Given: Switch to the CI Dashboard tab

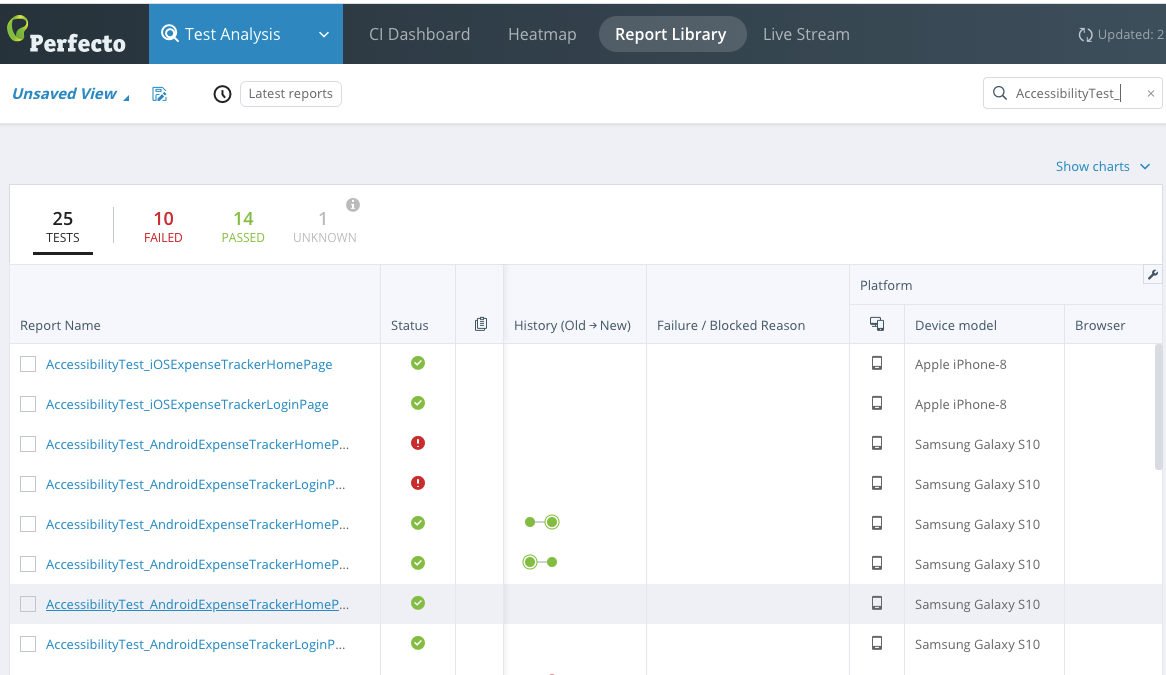Looking at the screenshot, I should click(x=419, y=34).
